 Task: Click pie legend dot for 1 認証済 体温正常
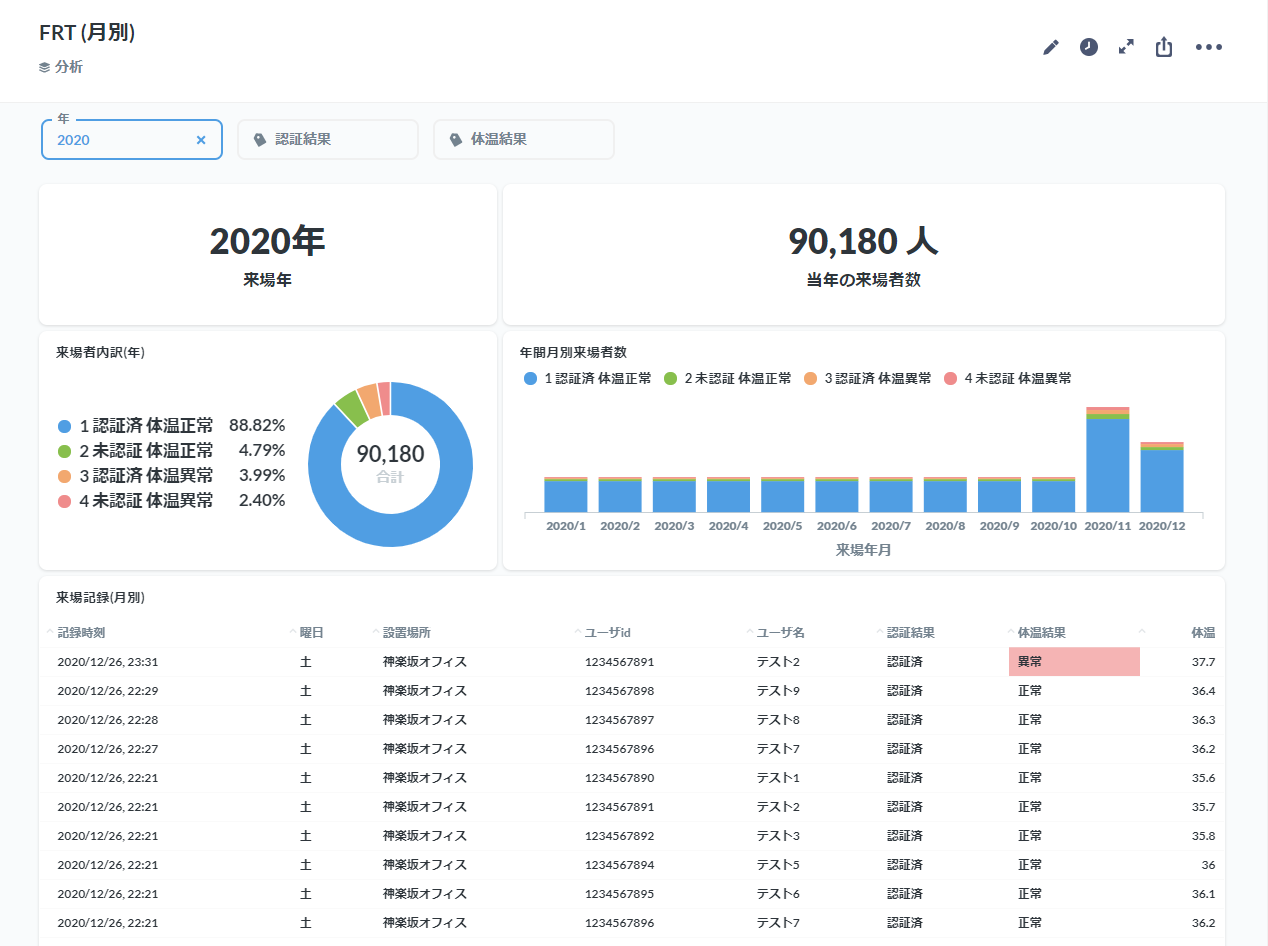coord(65,426)
